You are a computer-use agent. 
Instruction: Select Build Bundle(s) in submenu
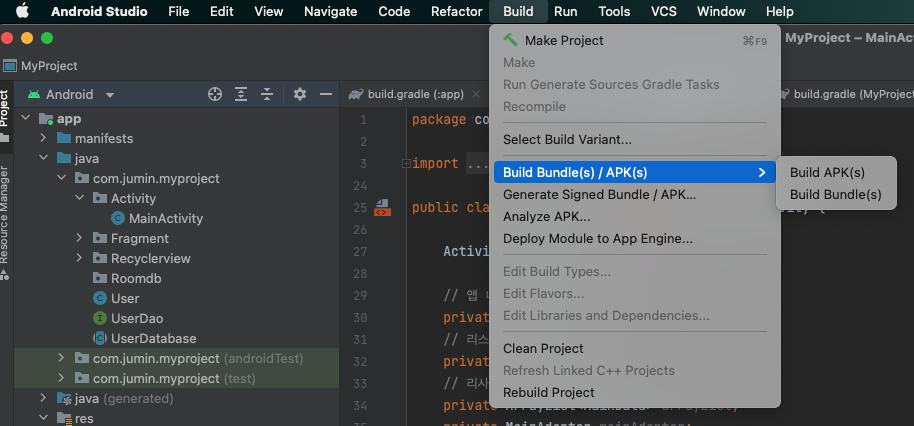[836, 195]
